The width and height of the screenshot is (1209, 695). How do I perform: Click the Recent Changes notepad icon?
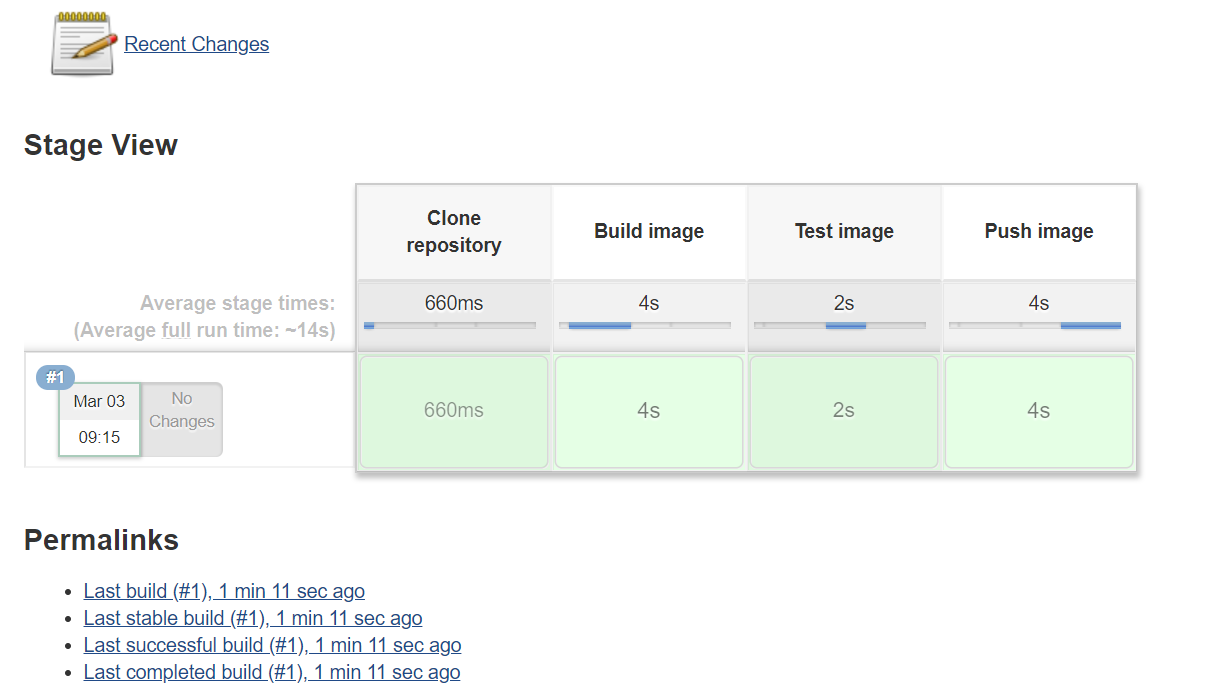click(x=84, y=44)
